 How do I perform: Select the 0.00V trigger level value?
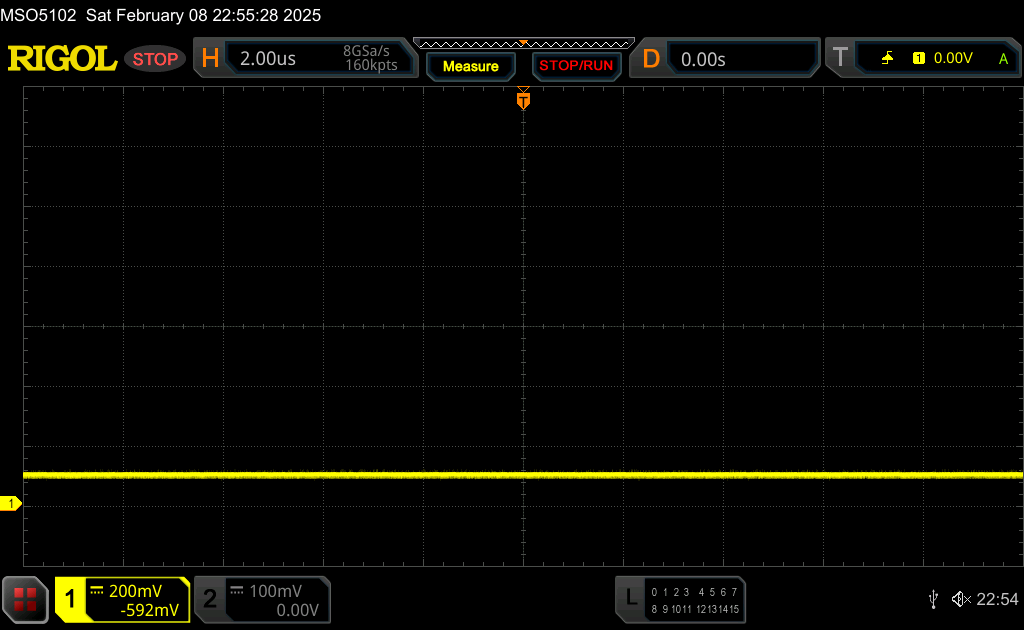pyautogui.click(x=953, y=58)
